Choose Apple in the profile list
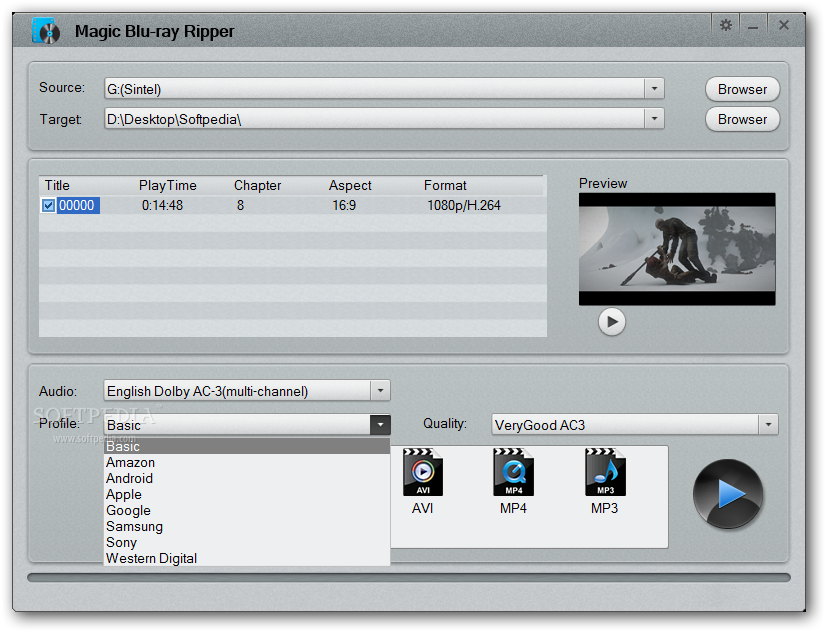826x632 pixels. (247, 494)
